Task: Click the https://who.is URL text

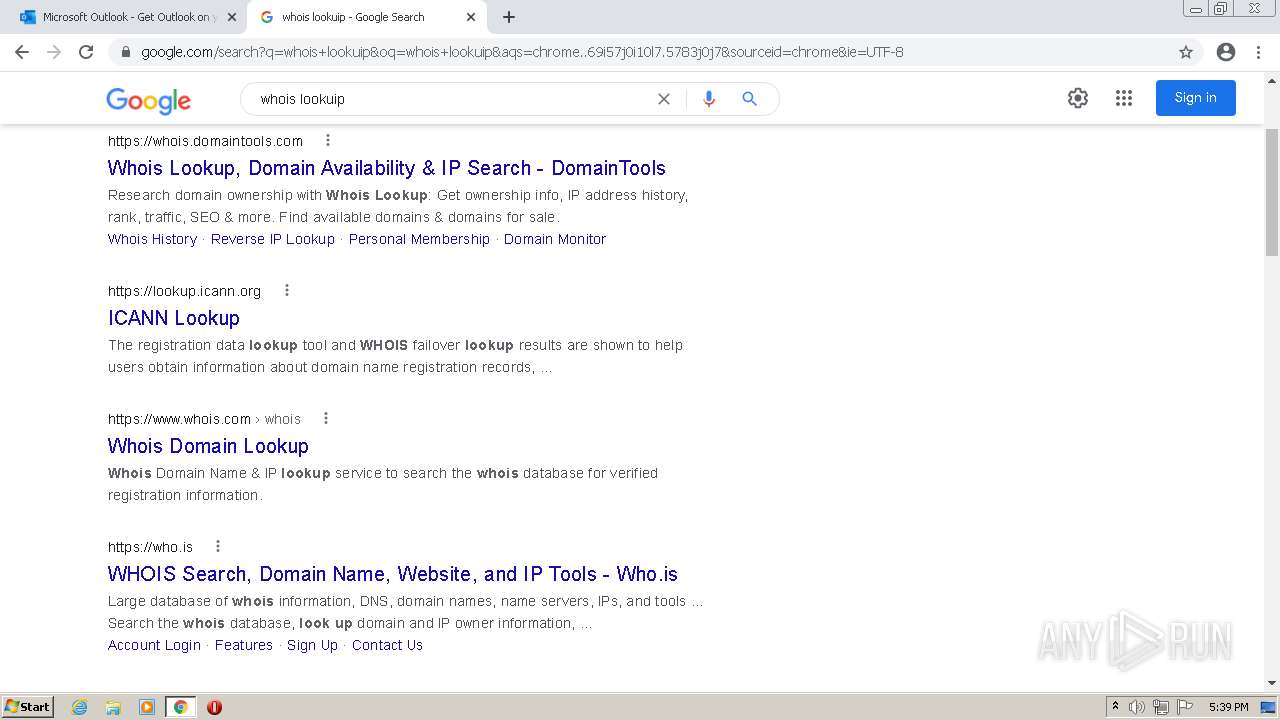Action: coord(150,547)
